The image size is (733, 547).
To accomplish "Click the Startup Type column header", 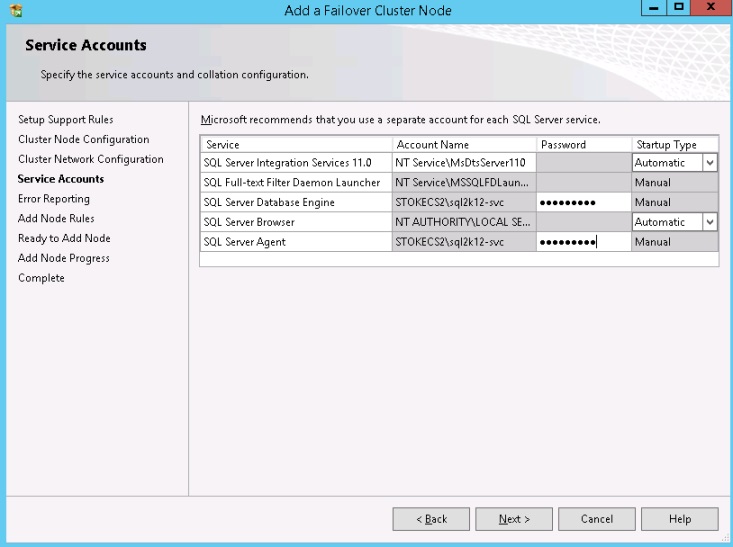I will tap(675, 144).
